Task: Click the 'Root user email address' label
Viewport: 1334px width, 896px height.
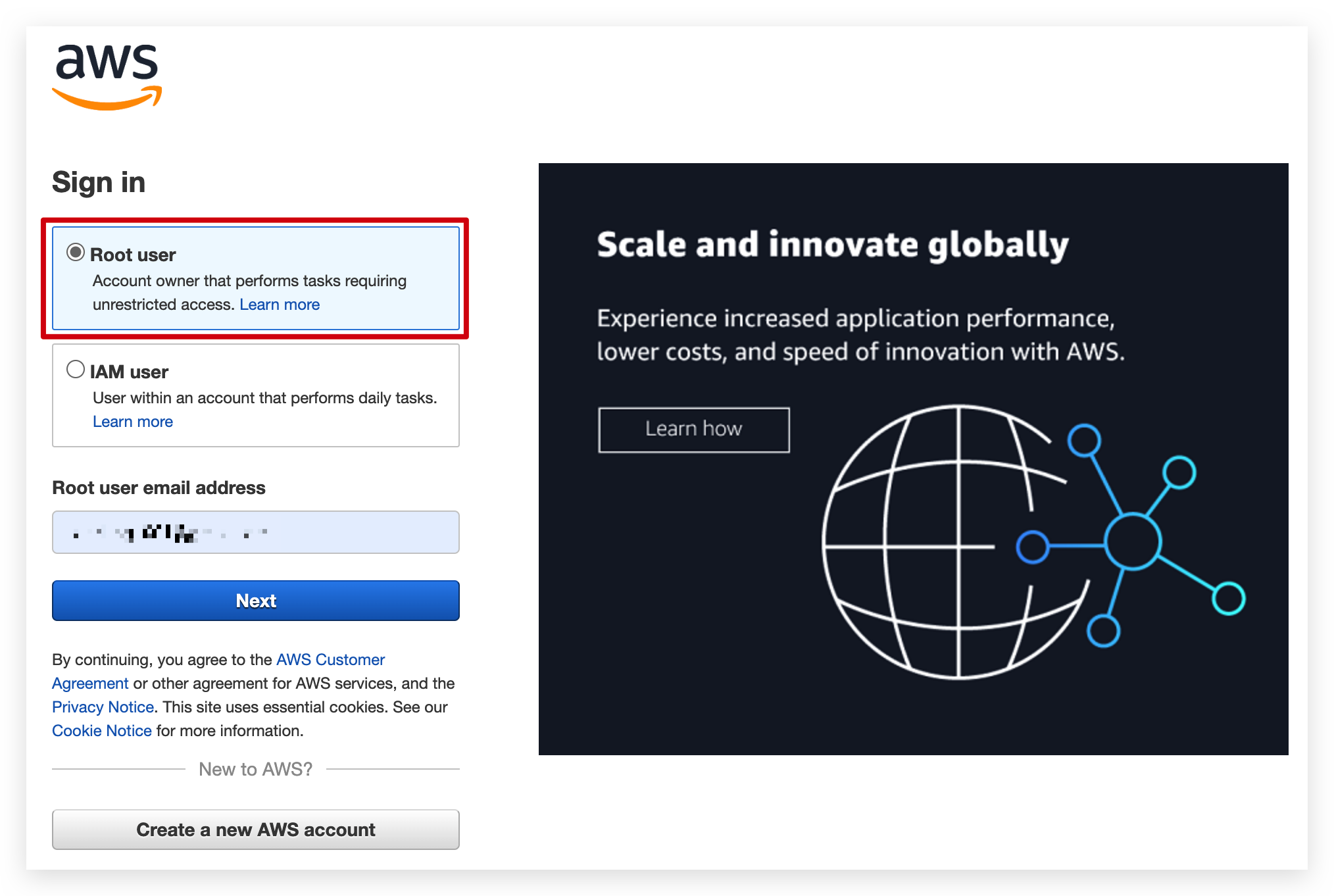Action: (159, 487)
